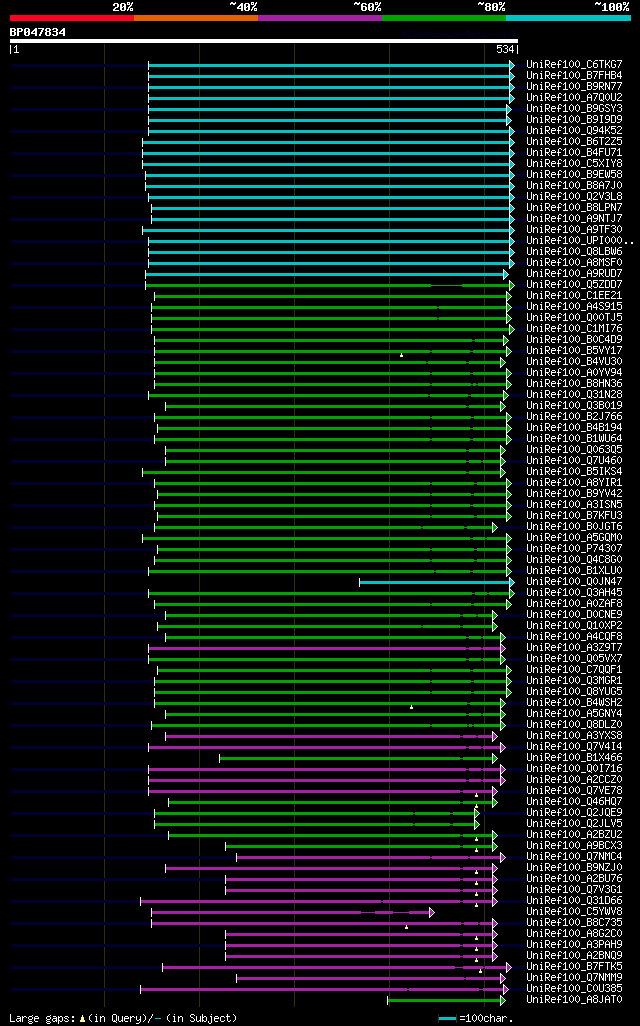
Task: Select label UniRef100_Q46HQ7
Action: click(574, 802)
